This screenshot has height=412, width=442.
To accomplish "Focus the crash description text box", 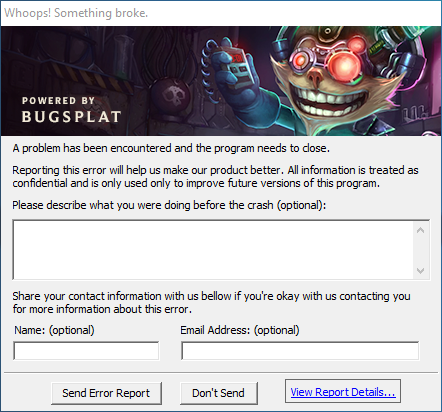I will (x=213, y=250).
